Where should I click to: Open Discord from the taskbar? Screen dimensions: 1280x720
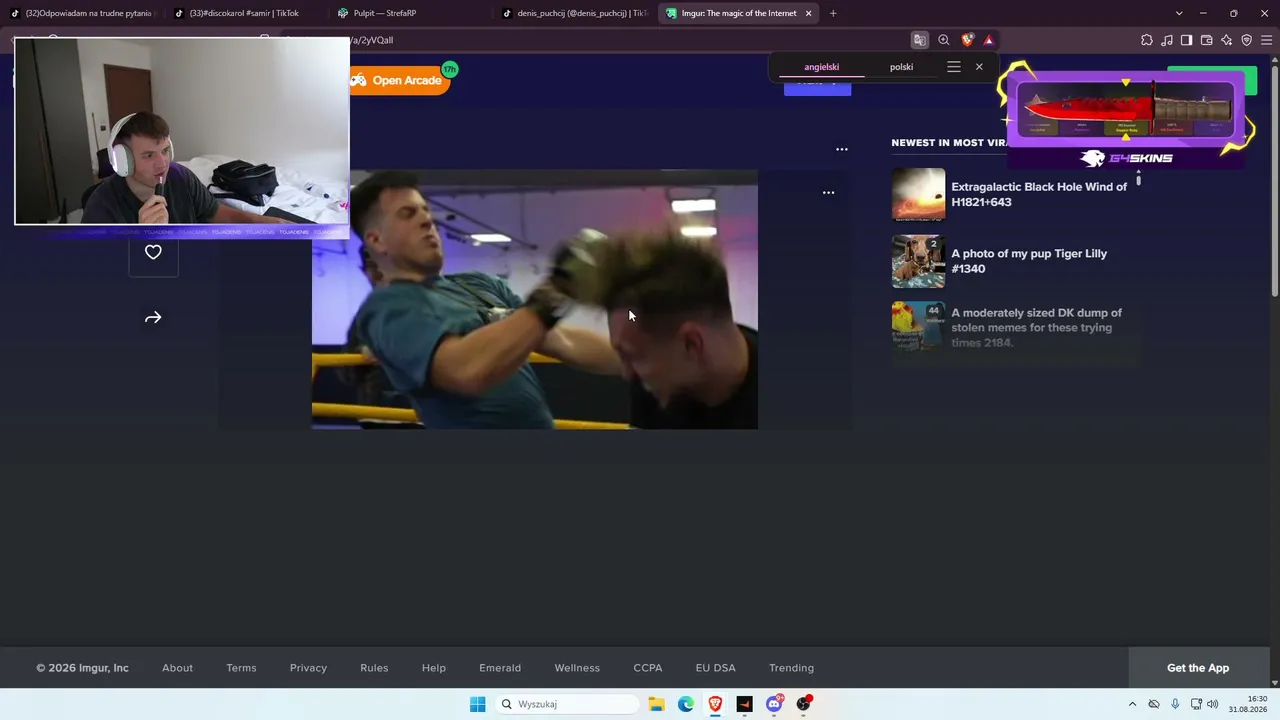click(774, 704)
